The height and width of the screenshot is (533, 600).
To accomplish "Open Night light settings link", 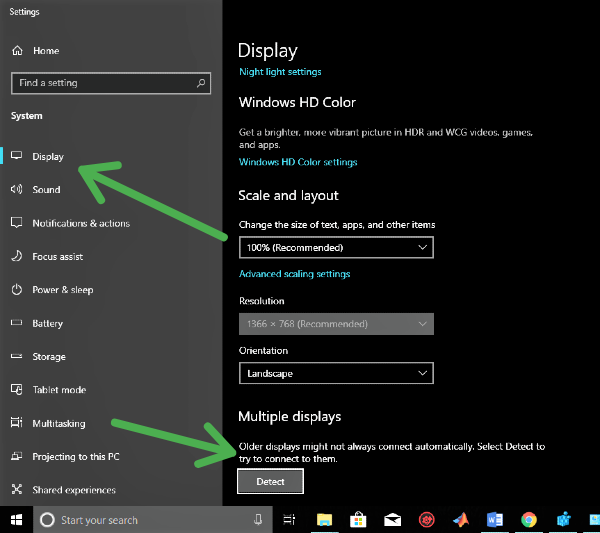I will click(280, 72).
